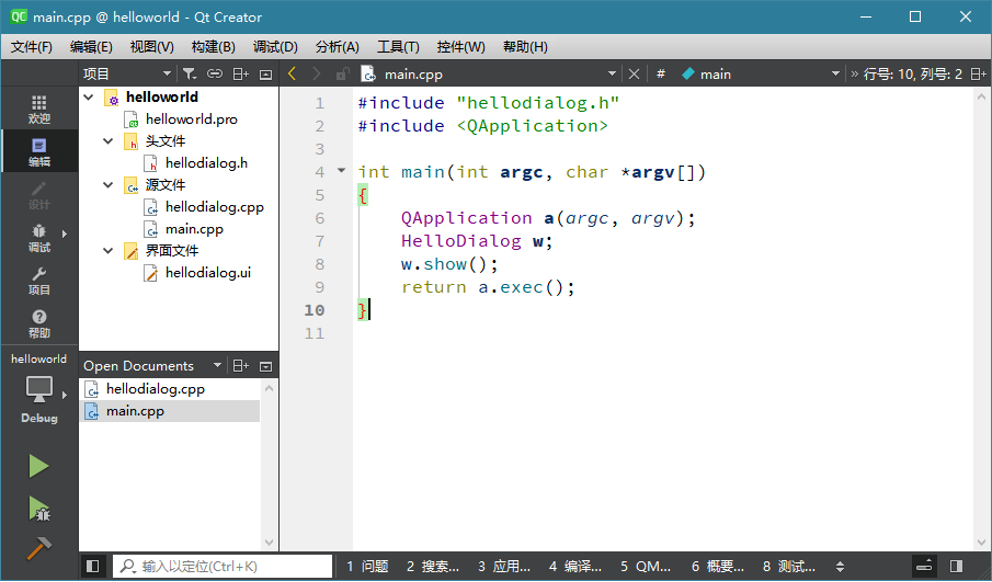This screenshot has width=992, height=582.
Task: Open the 文件(F) menu
Action: [32, 47]
